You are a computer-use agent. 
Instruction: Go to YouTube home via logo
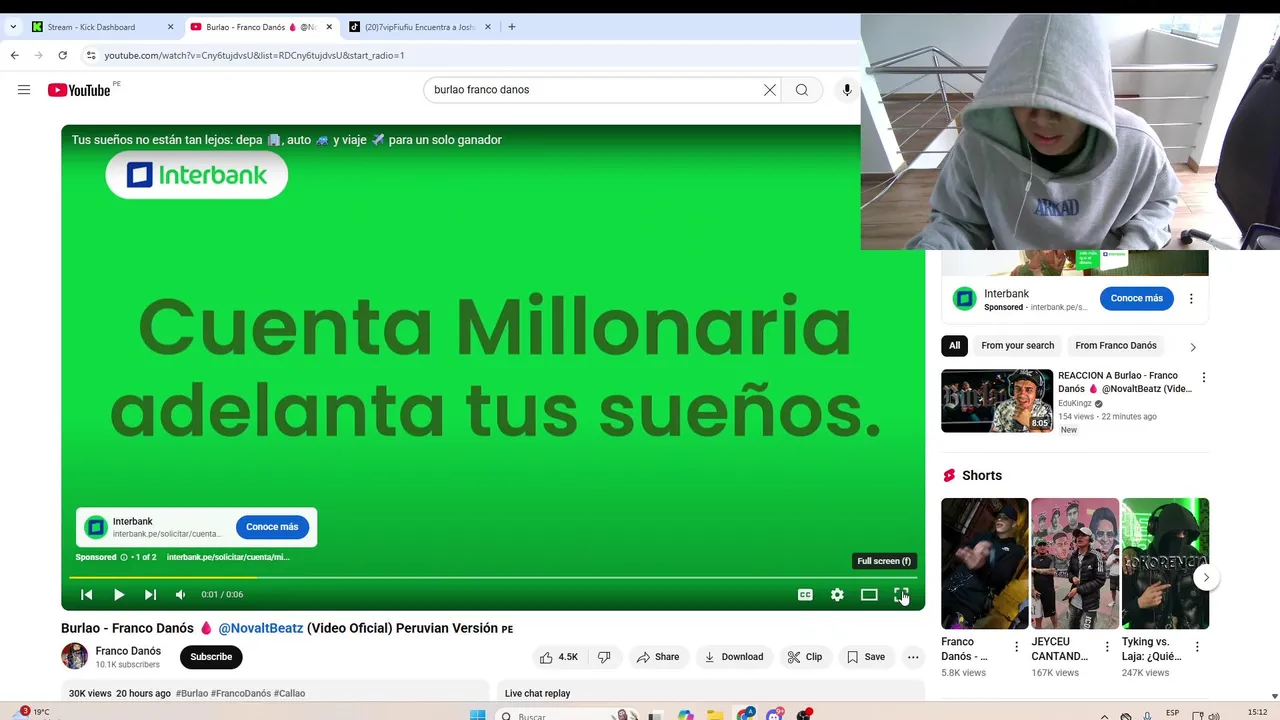79,90
